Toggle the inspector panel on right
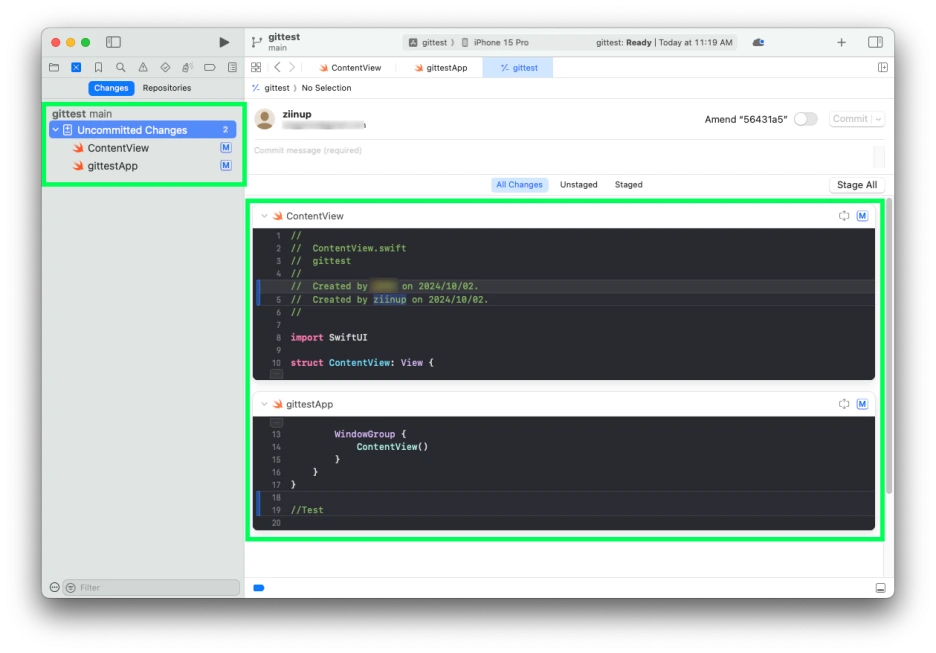The width and height of the screenshot is (936, 653). [875, 42]
